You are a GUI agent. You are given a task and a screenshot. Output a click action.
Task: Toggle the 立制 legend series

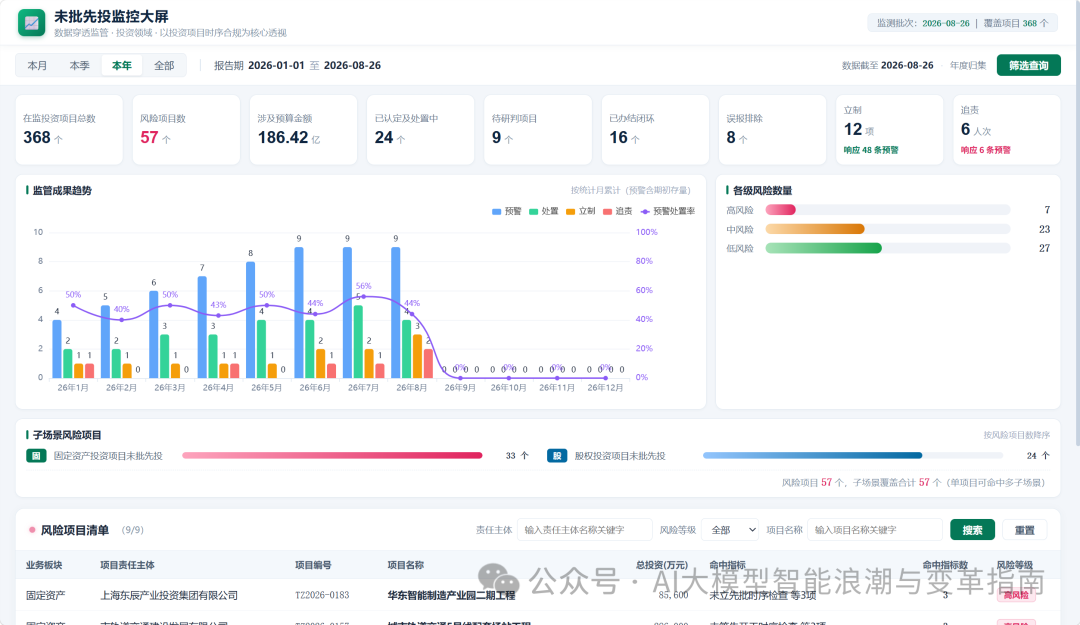click(x=581, y=211)
